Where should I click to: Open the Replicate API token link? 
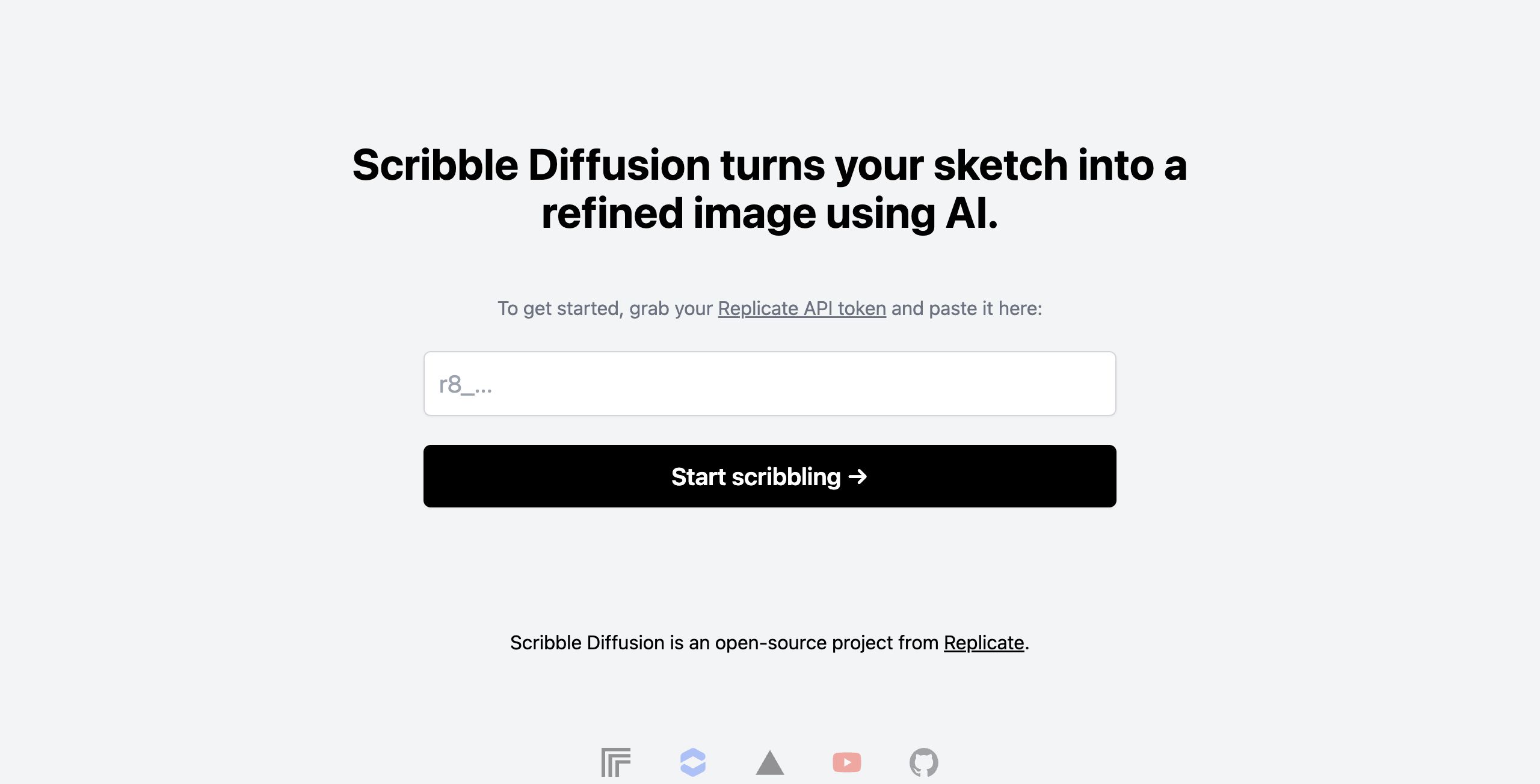pyautogui.click(x=801, y=308)
